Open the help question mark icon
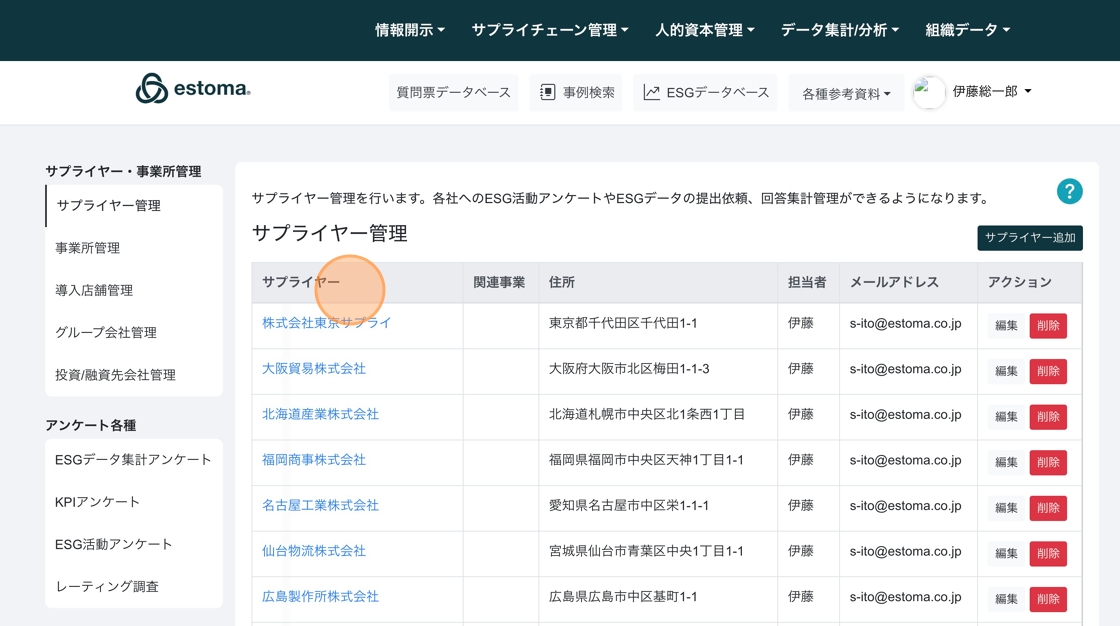The width and height of the screenshot is (1120, 626). 1069,192
